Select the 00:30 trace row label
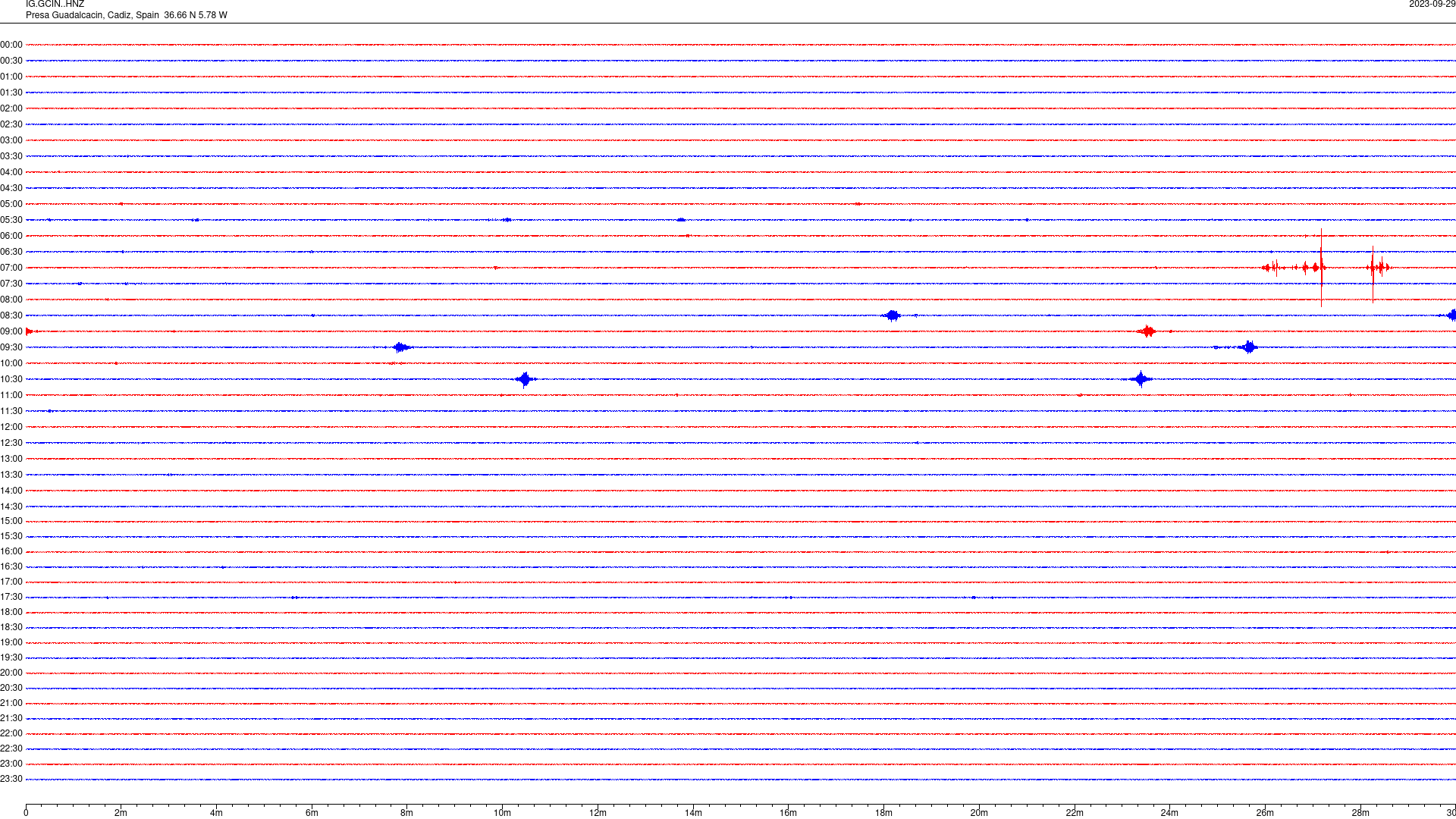Viewport: 1456px width, 819px height. pyautogui.click(x=11, y=61)
